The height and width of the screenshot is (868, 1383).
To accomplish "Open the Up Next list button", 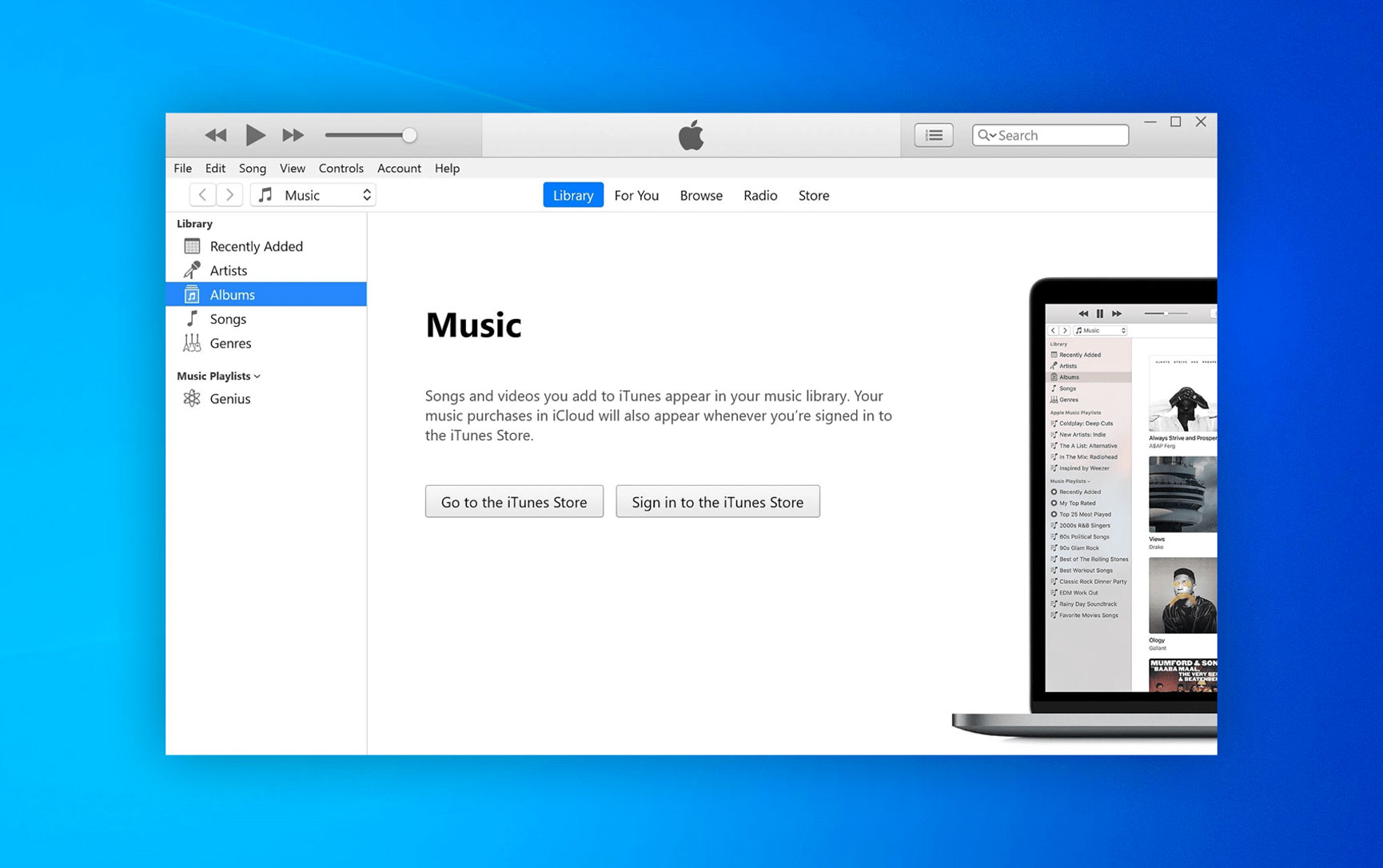I will (933, 135).
